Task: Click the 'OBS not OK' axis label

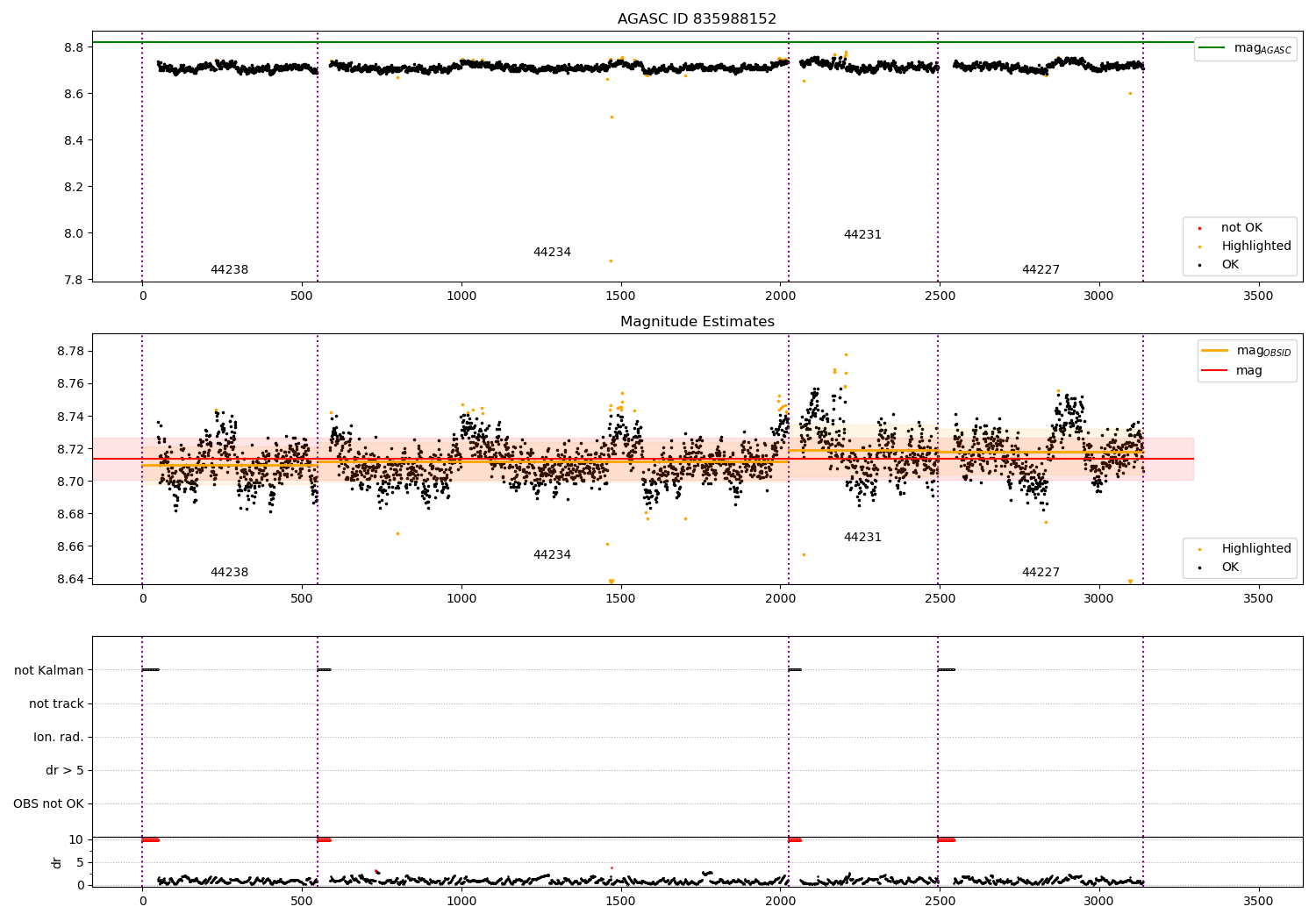Action: (x=48, y=803)
